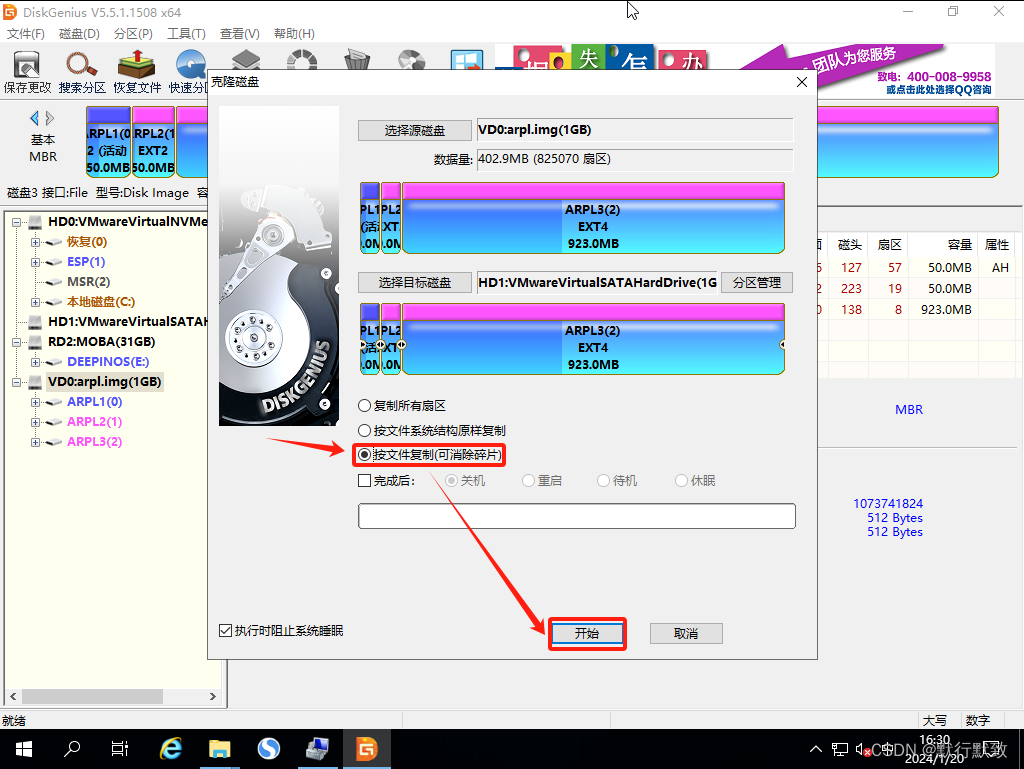Click the 1073741824 value text
Image resolution: width=1024 pixels, height=769 pixels.
pos(888,503)
